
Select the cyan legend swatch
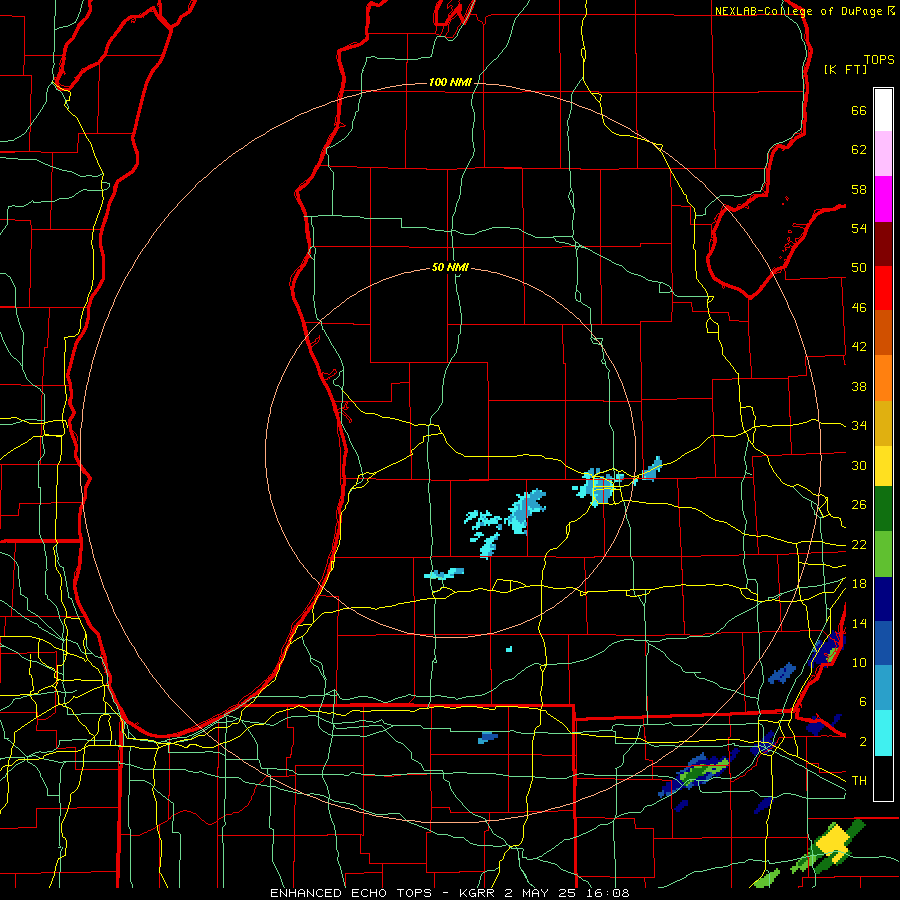[x=883, y=733]
